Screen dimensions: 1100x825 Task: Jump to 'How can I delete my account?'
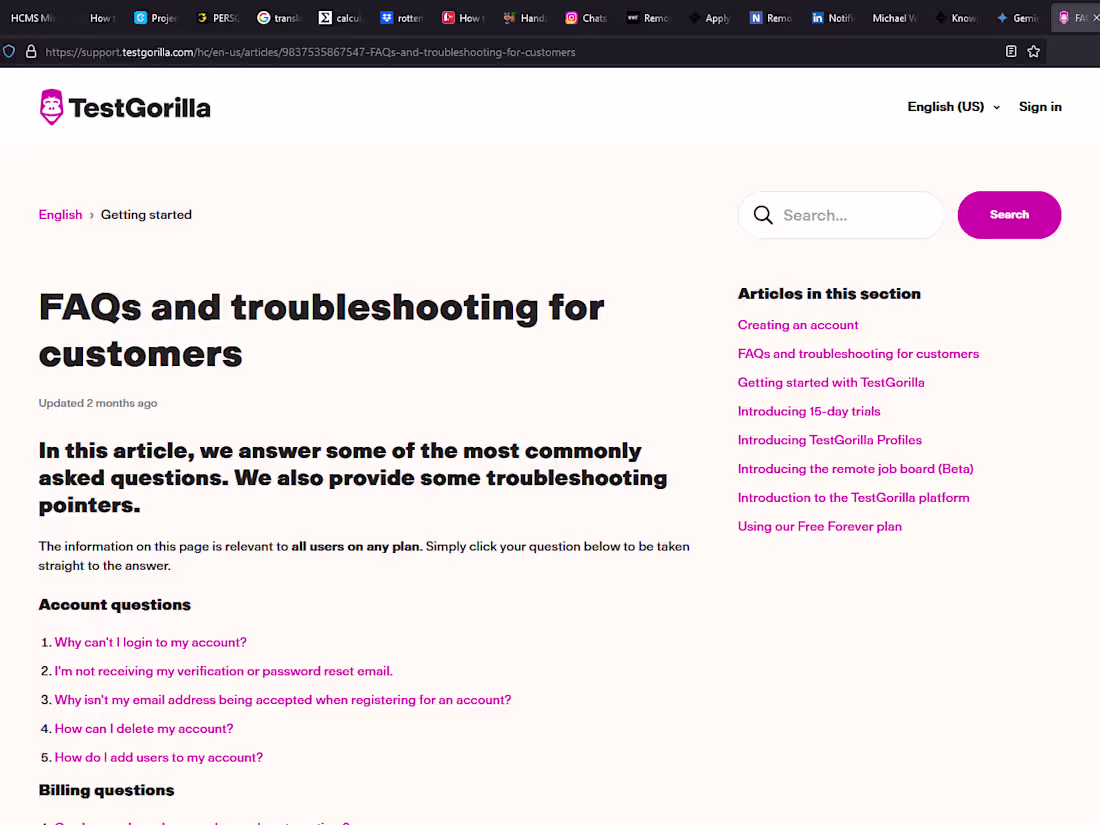pos(144,728)
